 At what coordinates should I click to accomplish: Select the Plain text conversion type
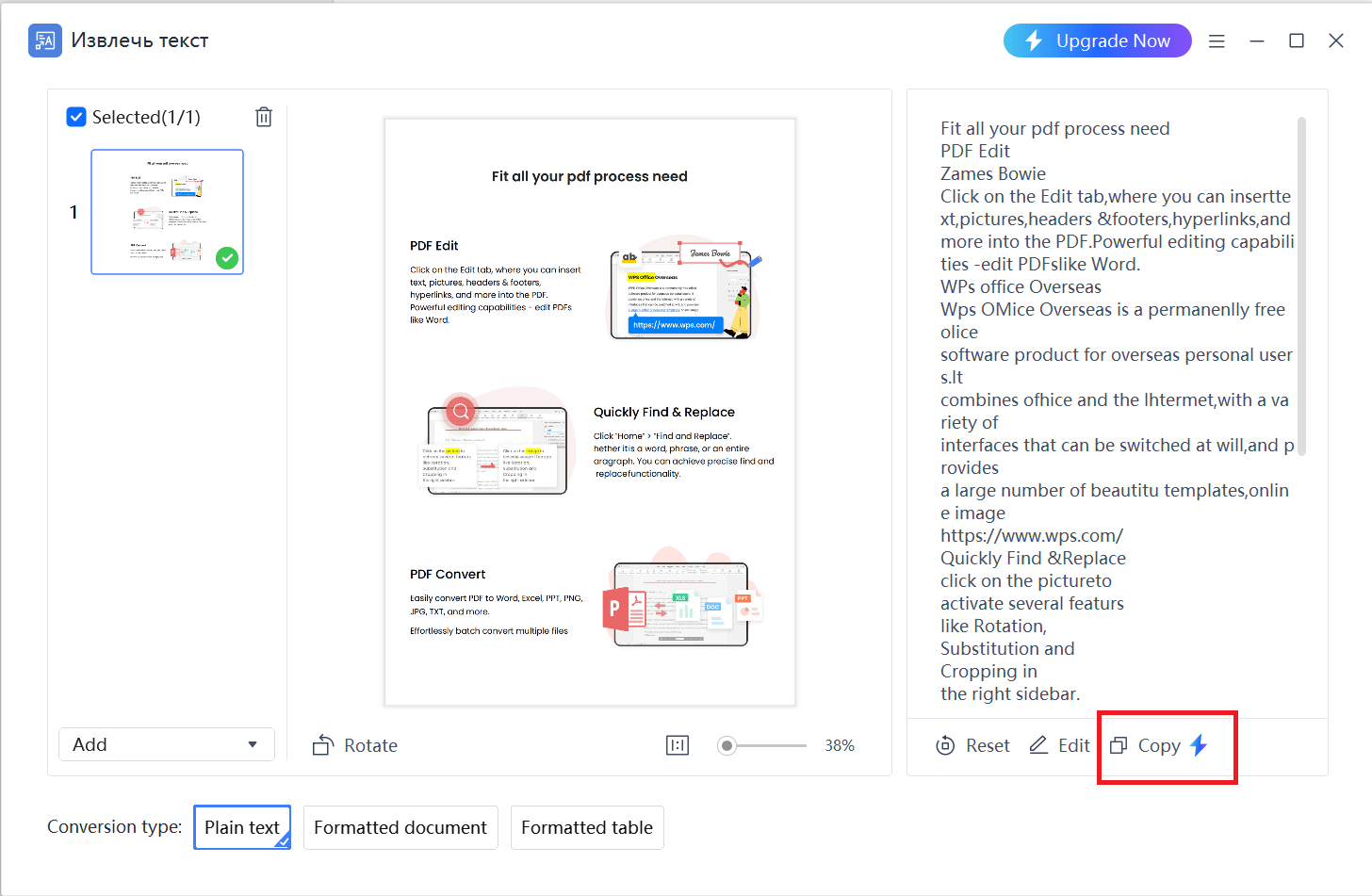point(242,827)
